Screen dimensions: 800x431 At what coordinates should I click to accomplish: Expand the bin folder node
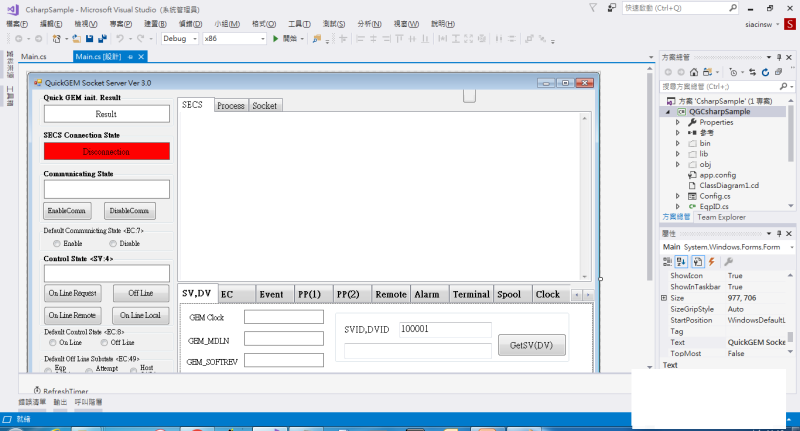click(x=678, y=143)
